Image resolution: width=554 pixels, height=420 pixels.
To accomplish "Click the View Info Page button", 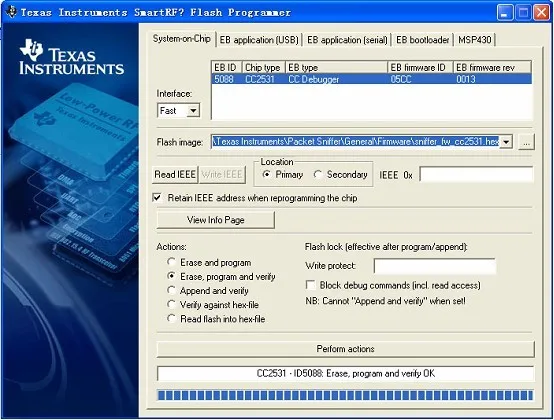I will coord(216,220).
